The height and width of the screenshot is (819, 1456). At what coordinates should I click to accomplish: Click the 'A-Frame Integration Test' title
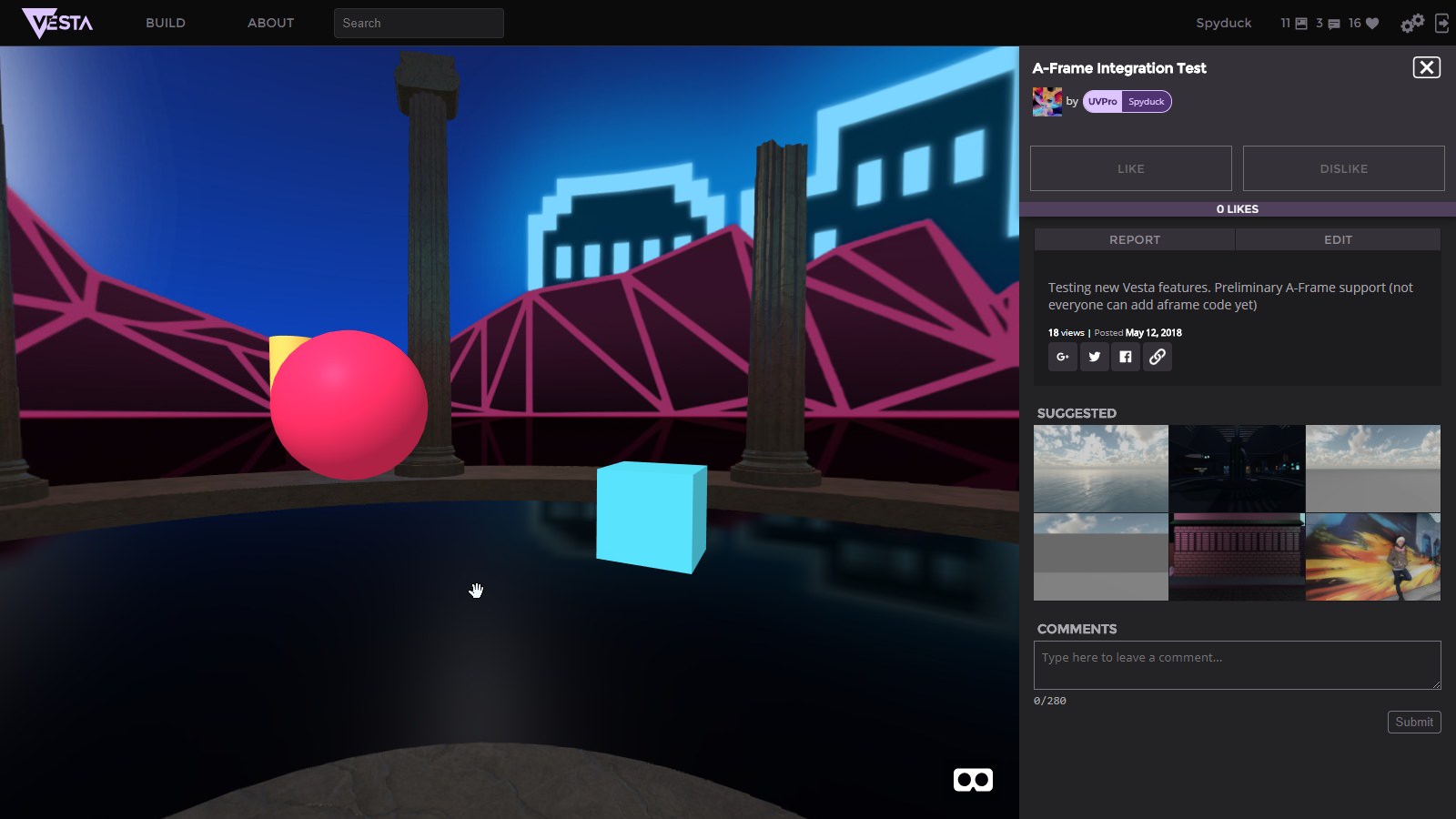(x=1118, y=68)
